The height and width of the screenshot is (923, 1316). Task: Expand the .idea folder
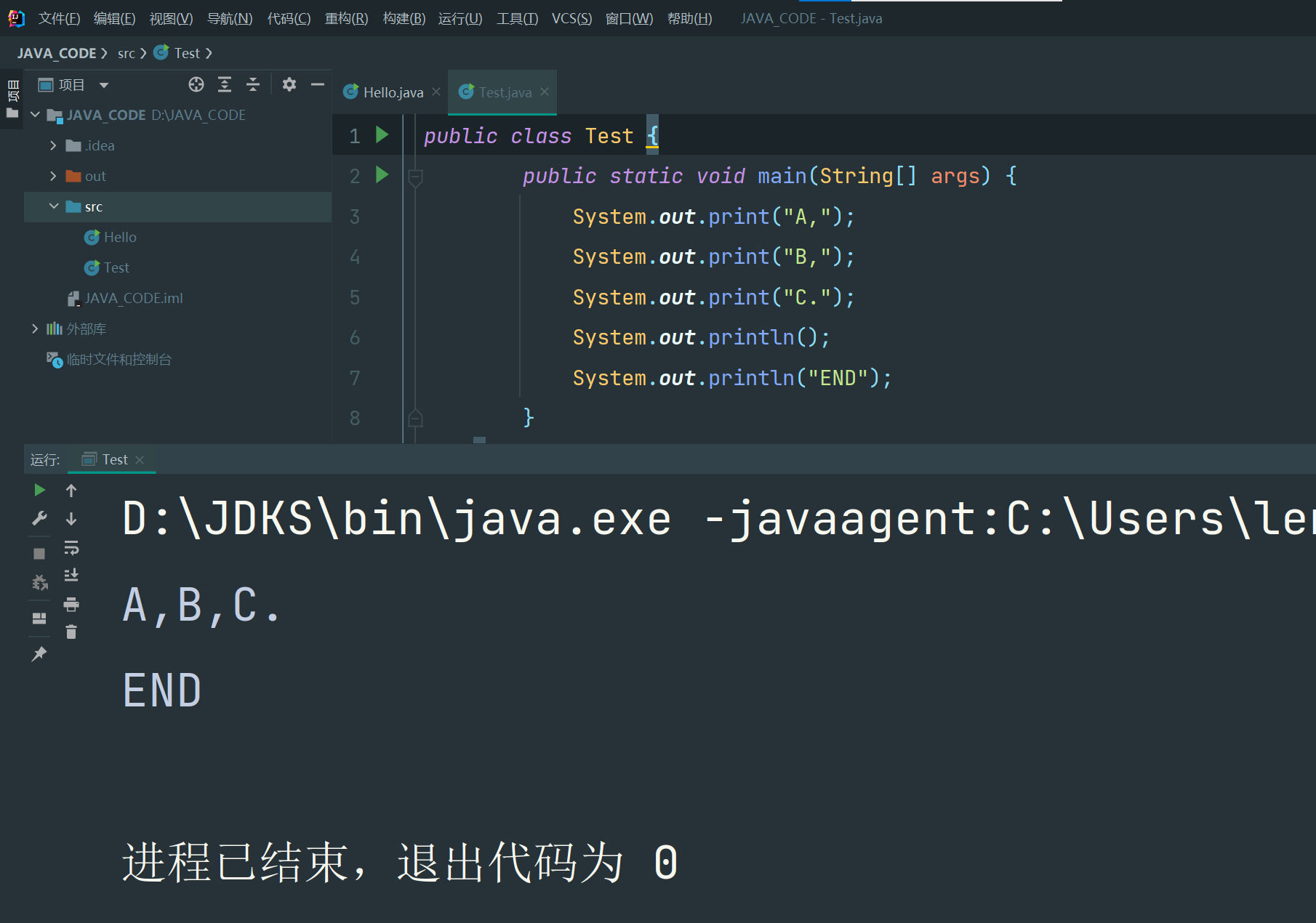click(x=52, y=145)
